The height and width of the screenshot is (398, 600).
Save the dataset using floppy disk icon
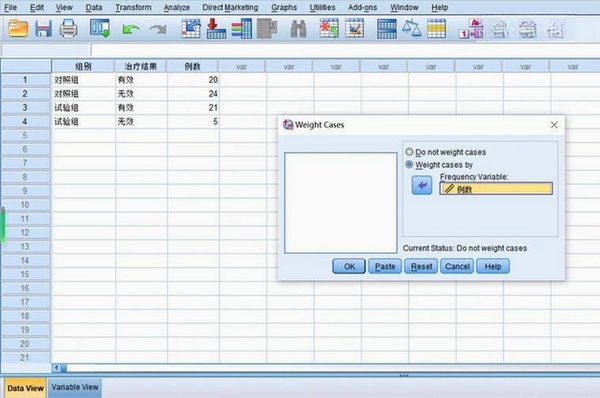click(43, 29)
